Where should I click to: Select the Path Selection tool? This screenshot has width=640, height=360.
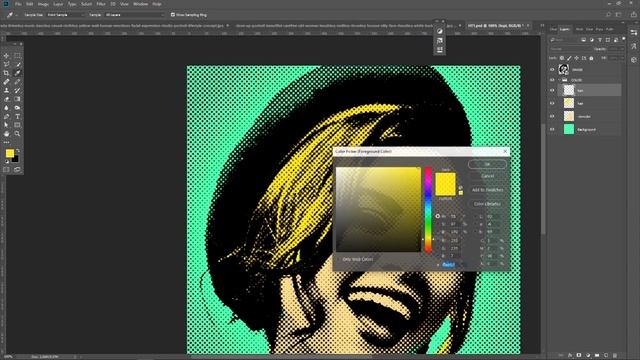[x=6, y=125]
